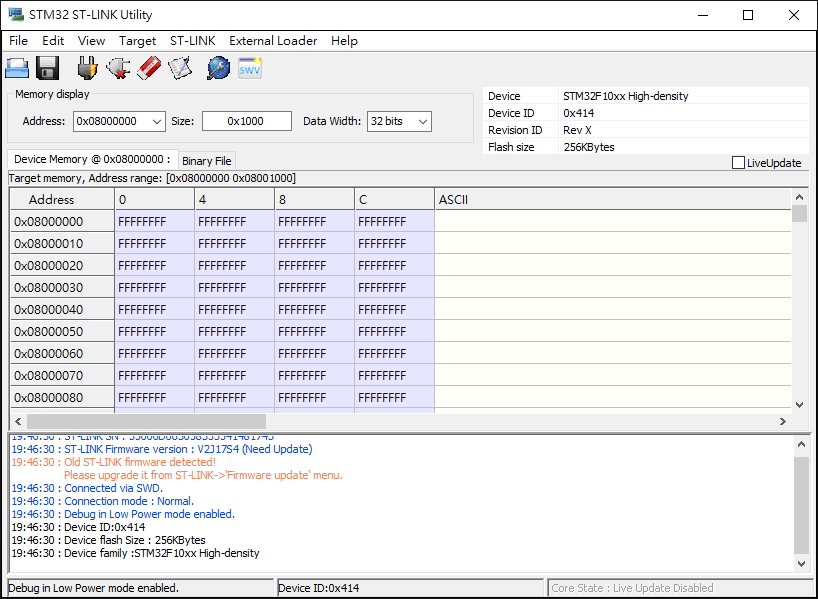
Task: Click log panel scroll down arrow
Action: point(801,563)
